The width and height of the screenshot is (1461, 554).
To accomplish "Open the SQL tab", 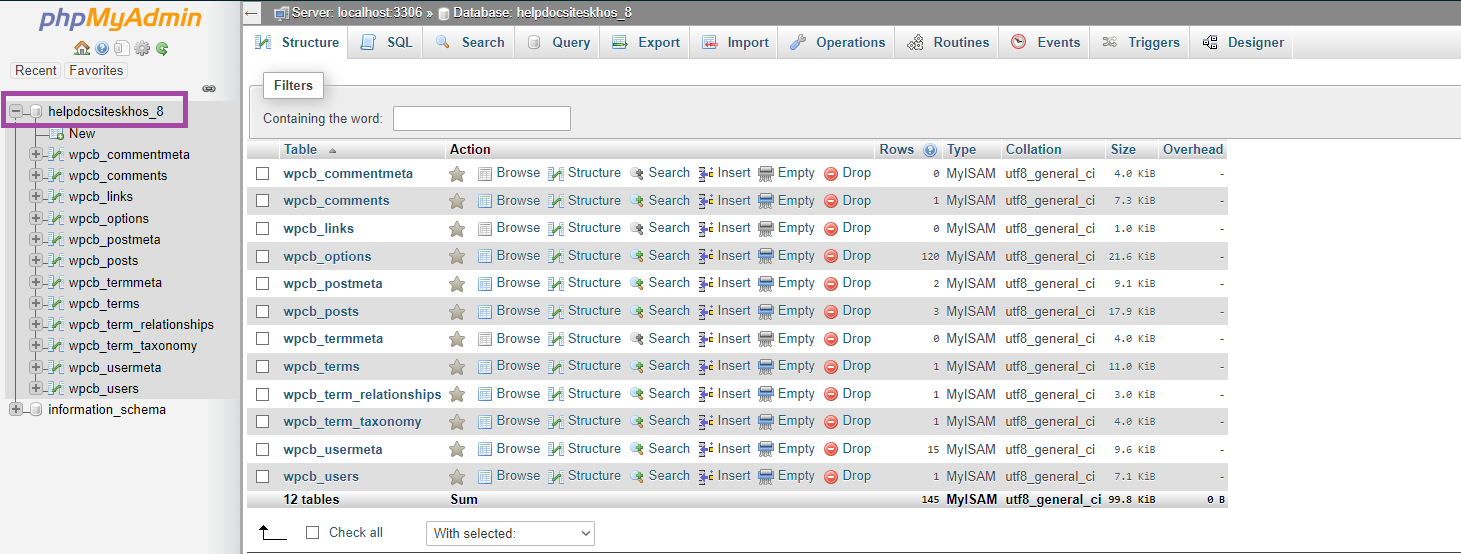I will click(386, 43).
